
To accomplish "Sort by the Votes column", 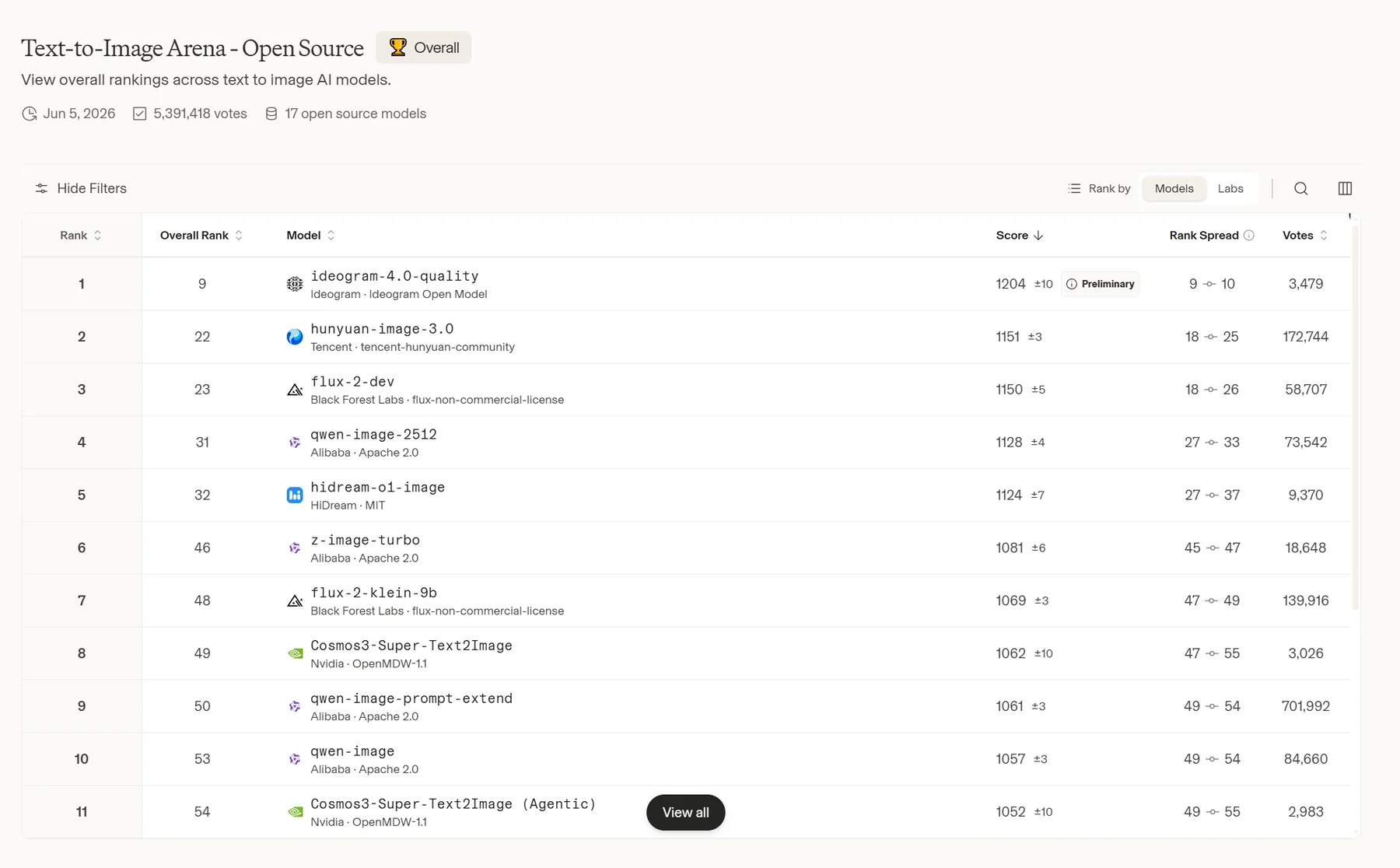I will pos(1305,236).
